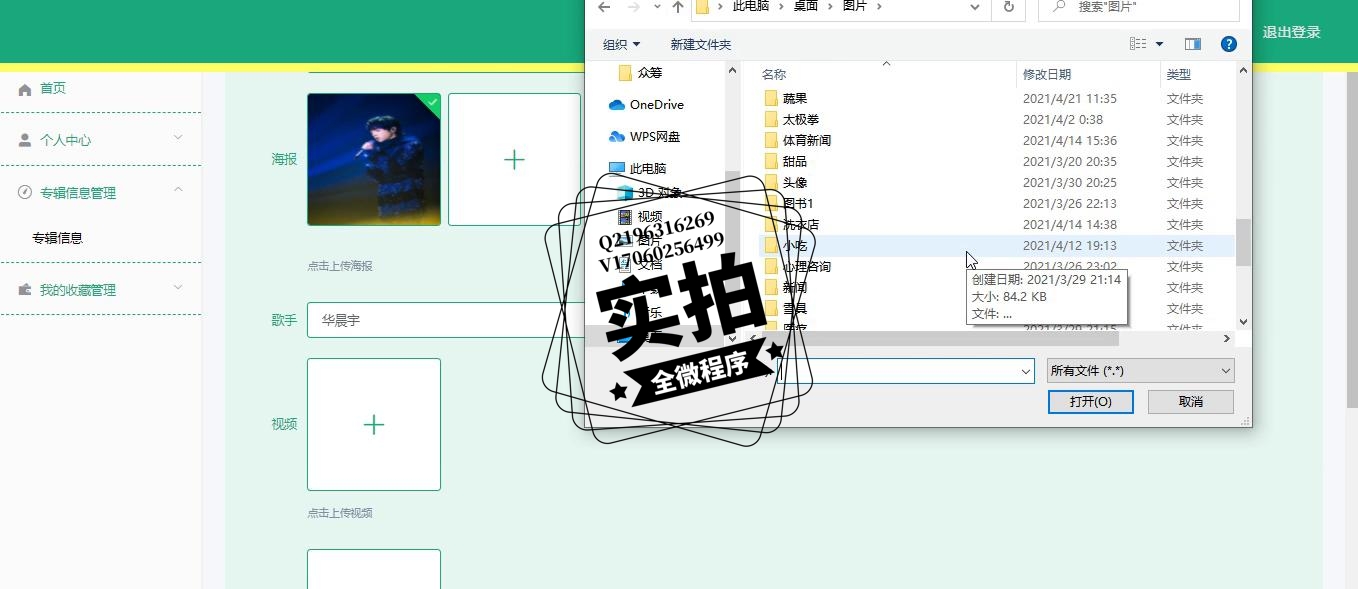This screenshot has width=1358, height=589.
Task: Expand the 我的收藏管理 submenu chevron
Action: point(178,288)
